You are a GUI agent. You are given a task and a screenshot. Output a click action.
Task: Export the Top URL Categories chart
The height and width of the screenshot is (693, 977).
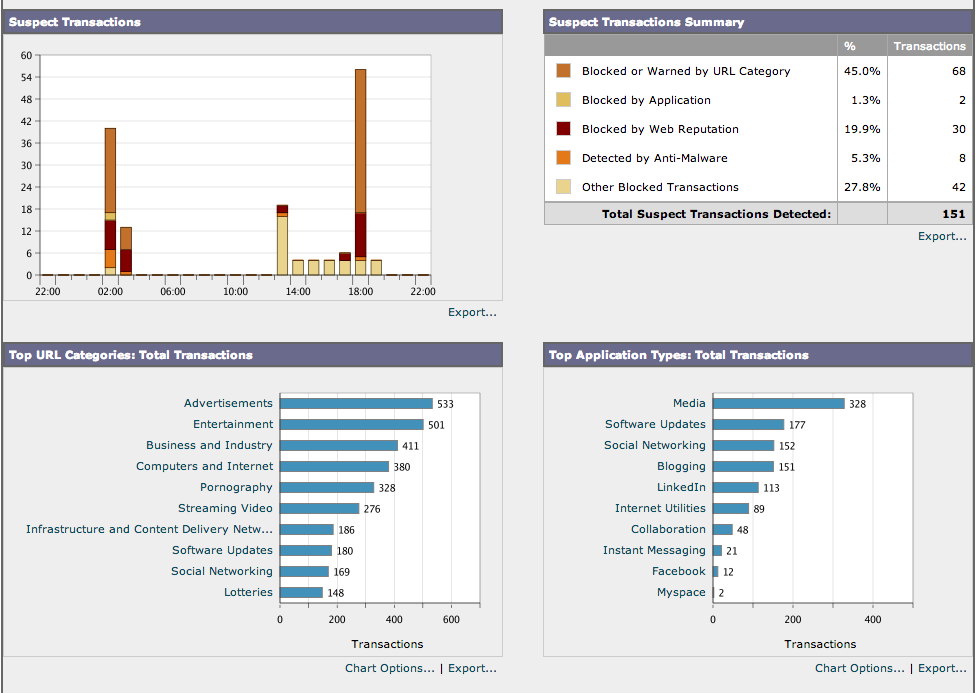(472, 668)
